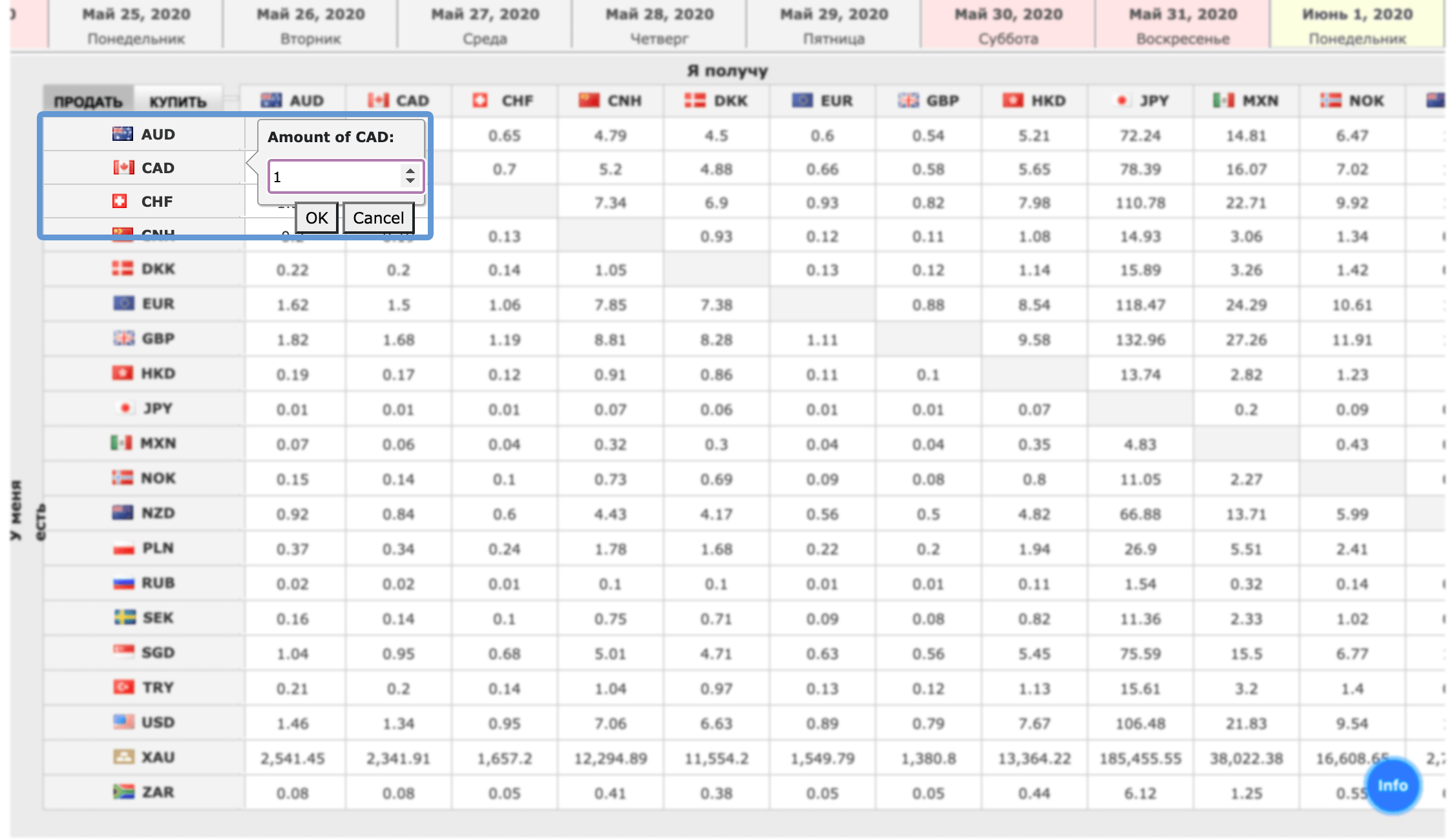Click the Canadian flag icon in CAD row
This screenshot has height=840, width=1454.
(123, 167)
